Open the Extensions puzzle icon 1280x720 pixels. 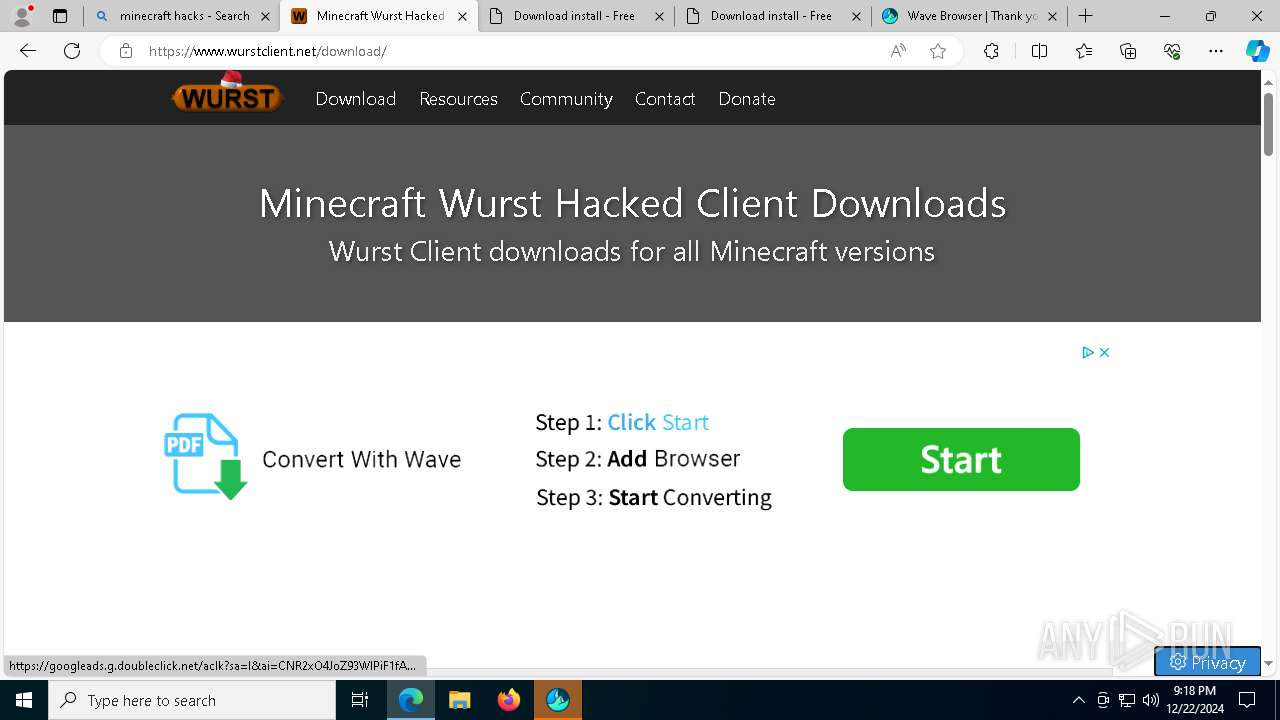(991, 51)
